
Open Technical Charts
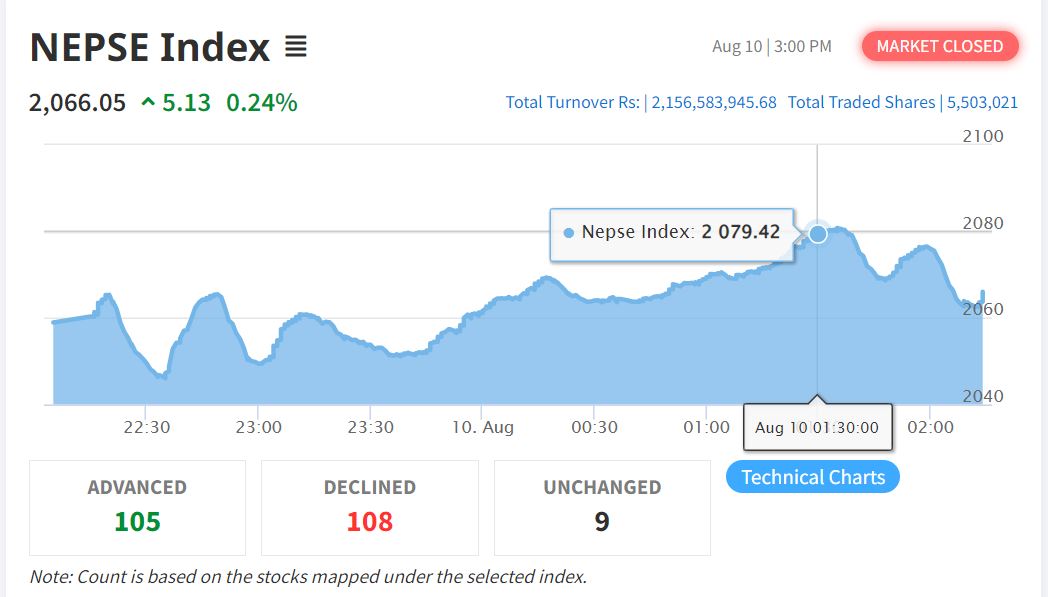[813, 477]
